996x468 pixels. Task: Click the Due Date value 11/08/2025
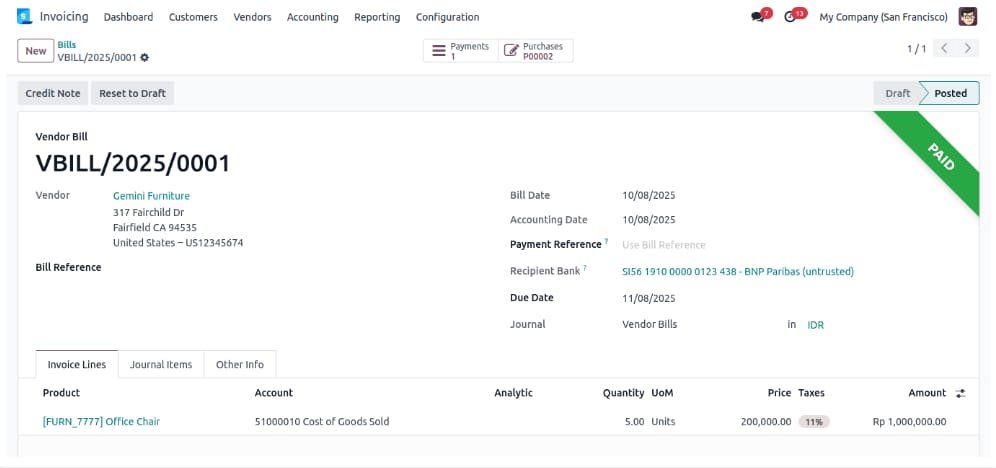tap(649, 298)
